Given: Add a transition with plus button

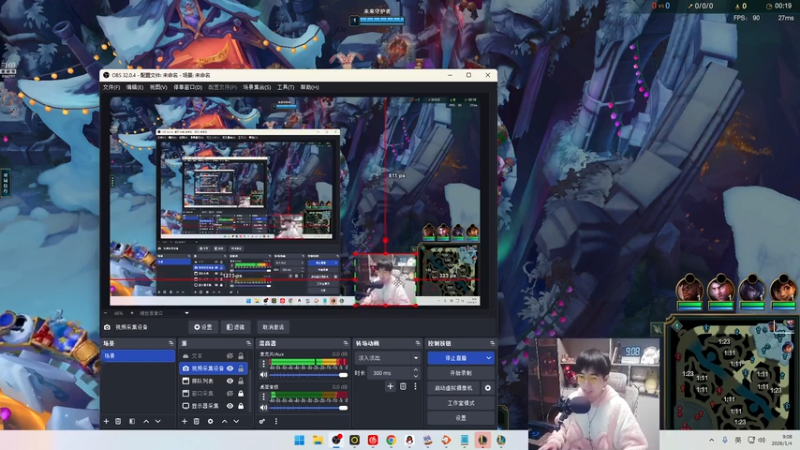Looking at the screenshot, I should click(x=390, y=386).
